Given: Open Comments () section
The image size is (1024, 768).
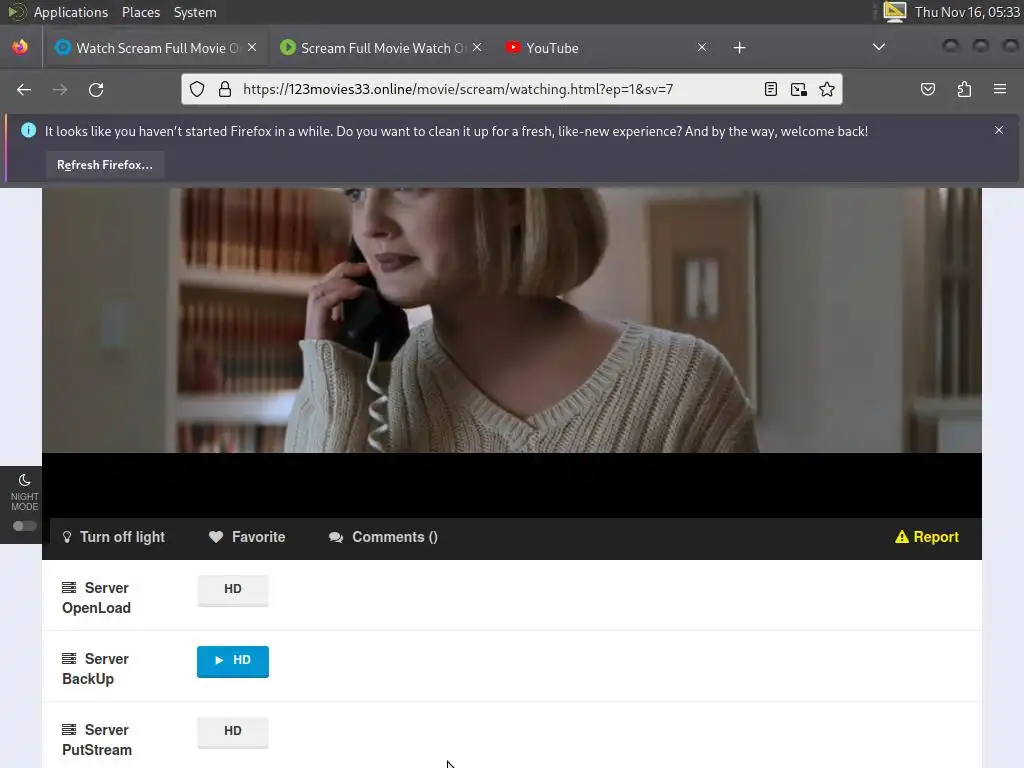Looking at the screenshot, I should click(383, 537).
